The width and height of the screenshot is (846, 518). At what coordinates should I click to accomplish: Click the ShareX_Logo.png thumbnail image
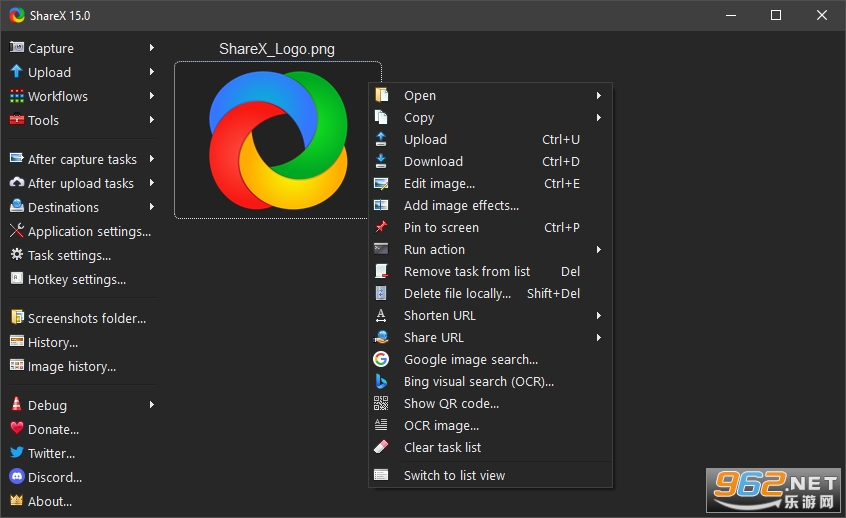pyautogui.click(x=278, y=140)
